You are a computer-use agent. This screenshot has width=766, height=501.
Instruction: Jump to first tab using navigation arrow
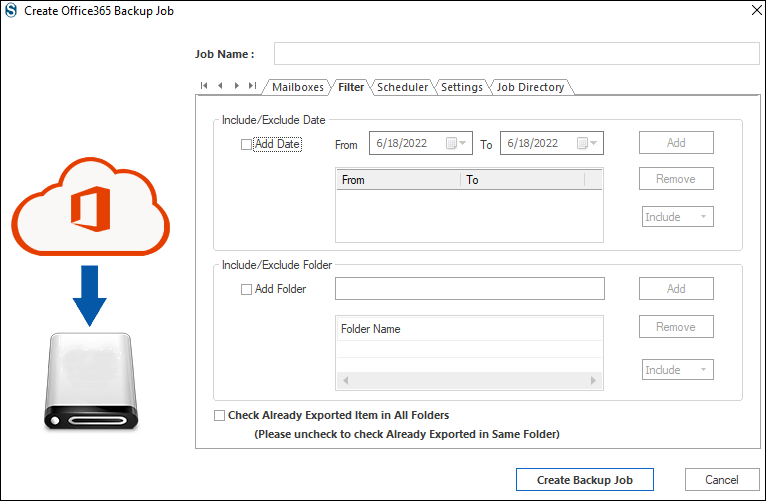205,86
